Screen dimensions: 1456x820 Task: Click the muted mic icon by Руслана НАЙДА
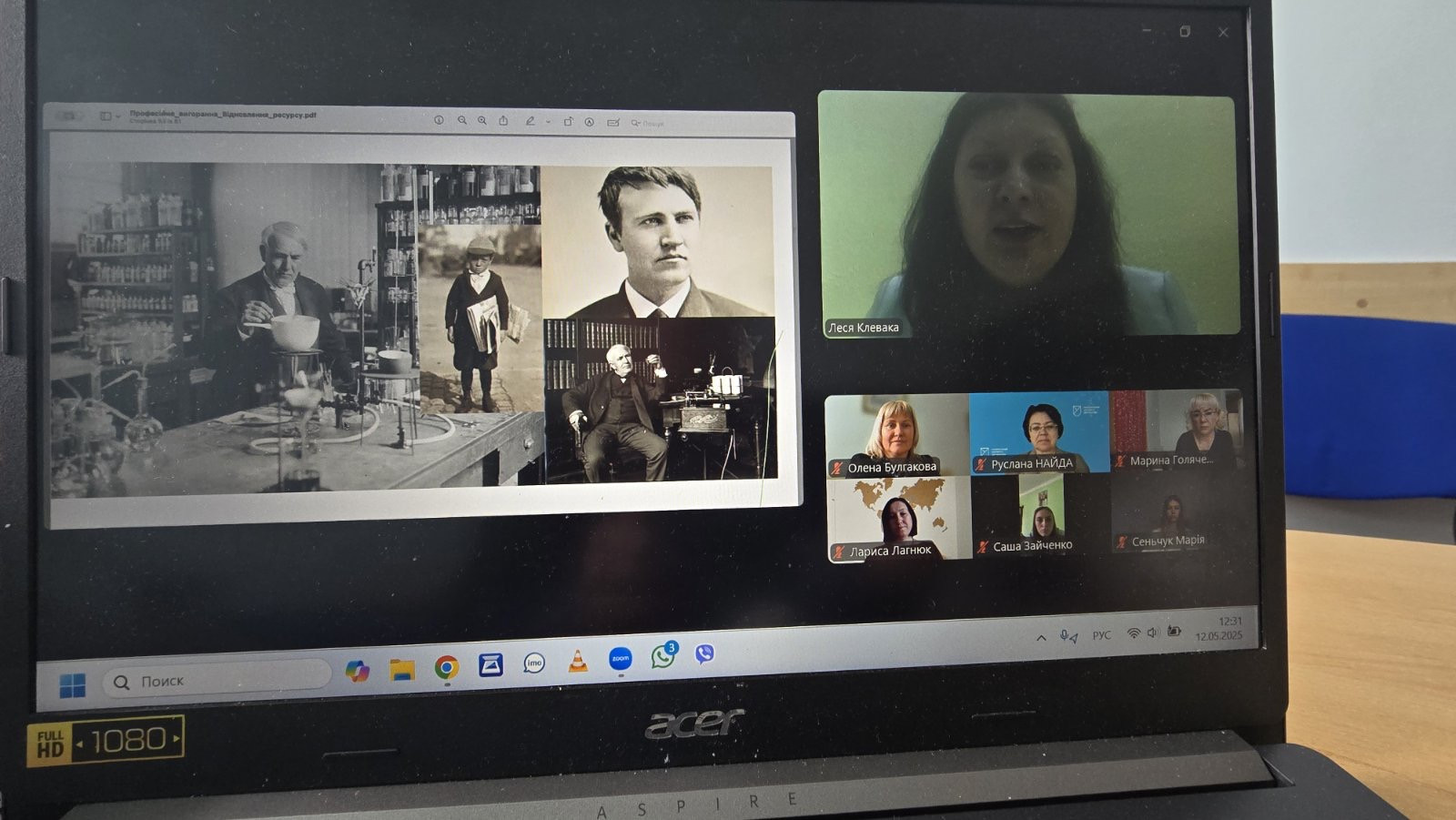pos(980,465)
